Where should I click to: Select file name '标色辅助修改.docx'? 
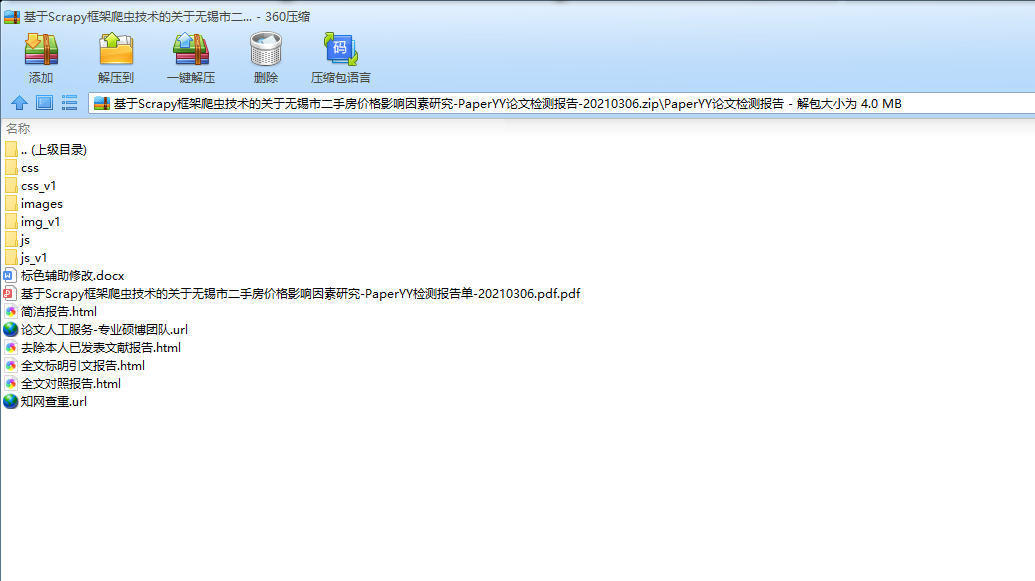(x=73, y=275)
